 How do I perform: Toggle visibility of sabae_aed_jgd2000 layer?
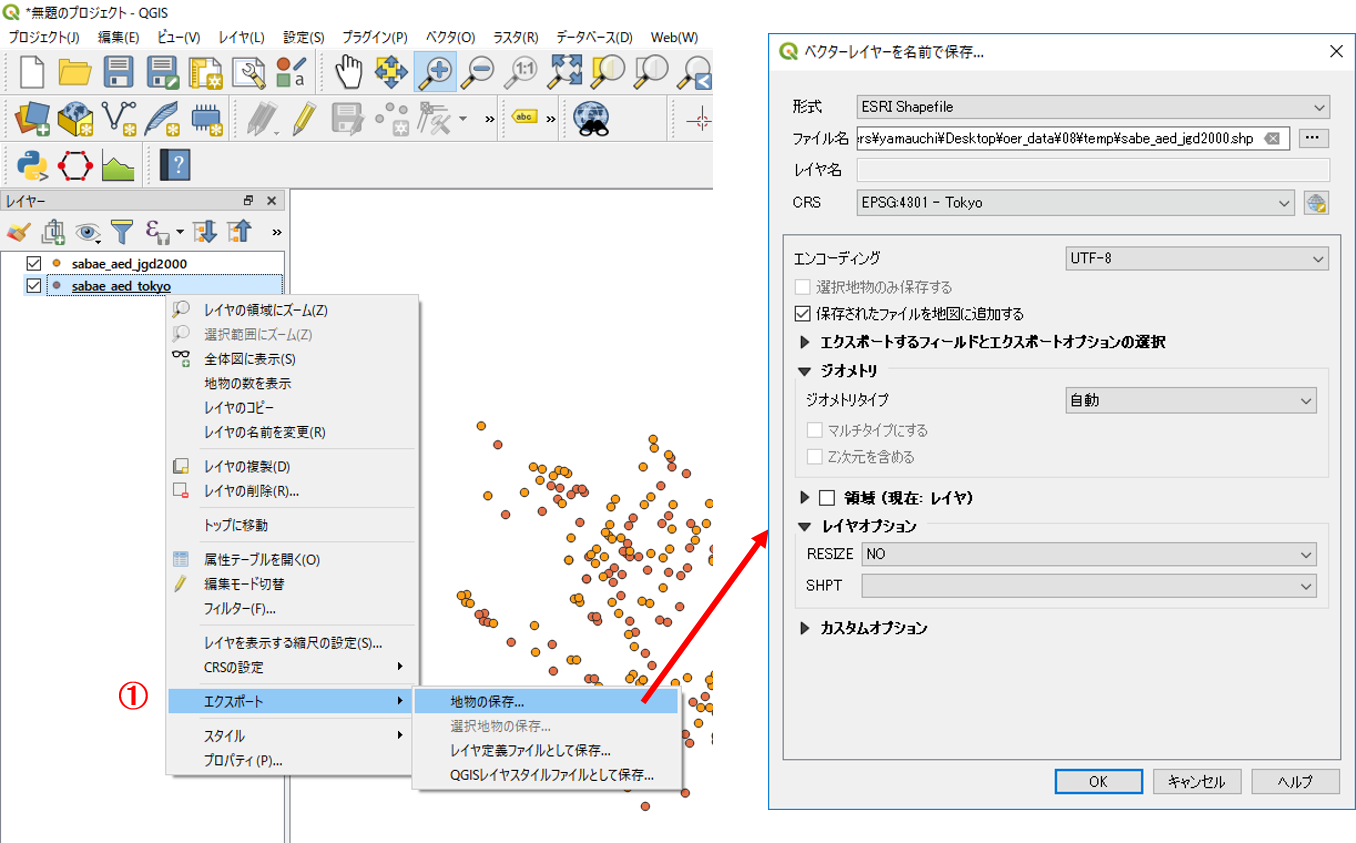pos(34,263)
